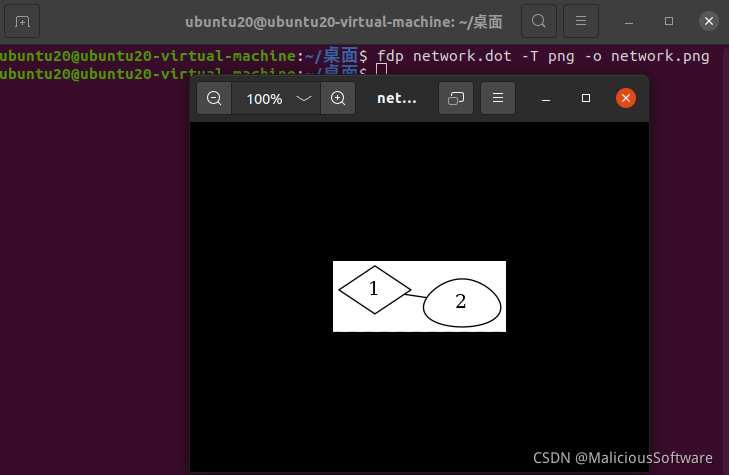This screenshot has height=475, width=729.
Task: Close the image viewer with the red button
Action: 626,98
